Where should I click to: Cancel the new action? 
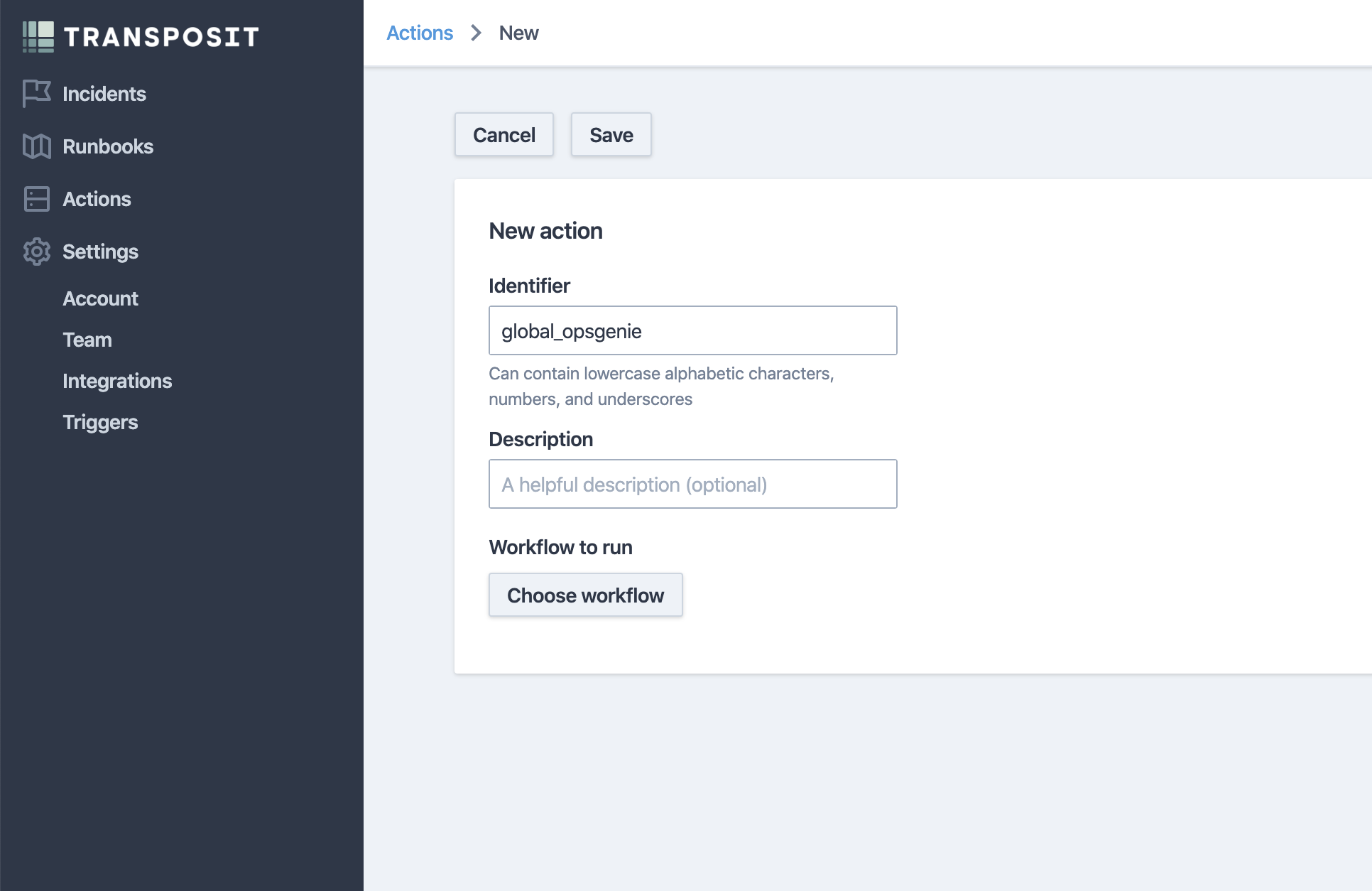pyautogui.click(x=503, y=135)
